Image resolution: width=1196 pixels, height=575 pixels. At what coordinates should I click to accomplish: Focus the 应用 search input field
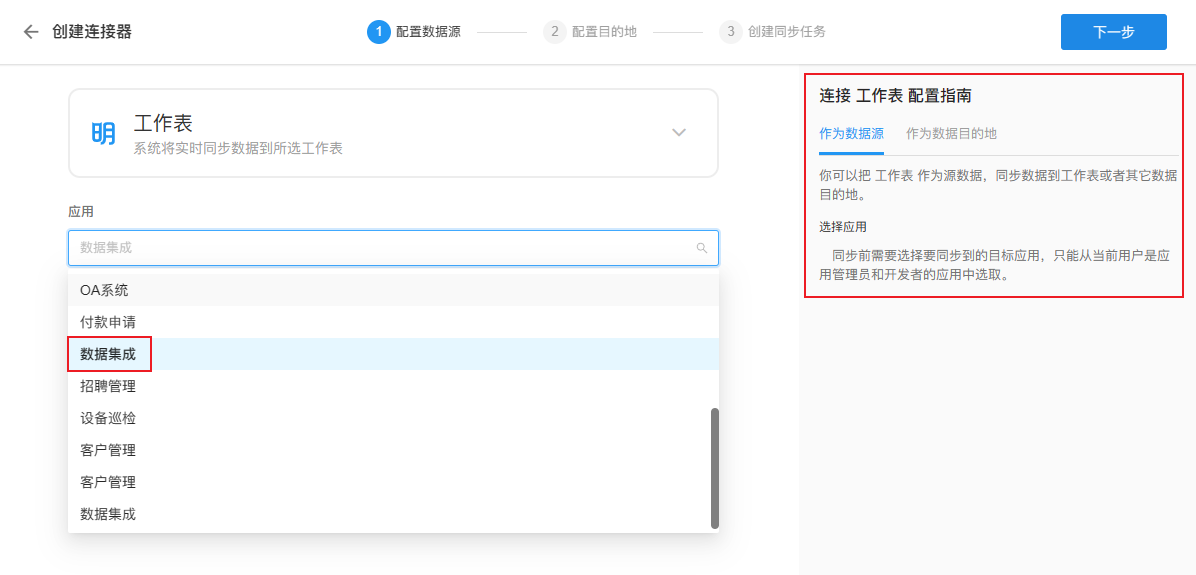click(x=380, y=248)
